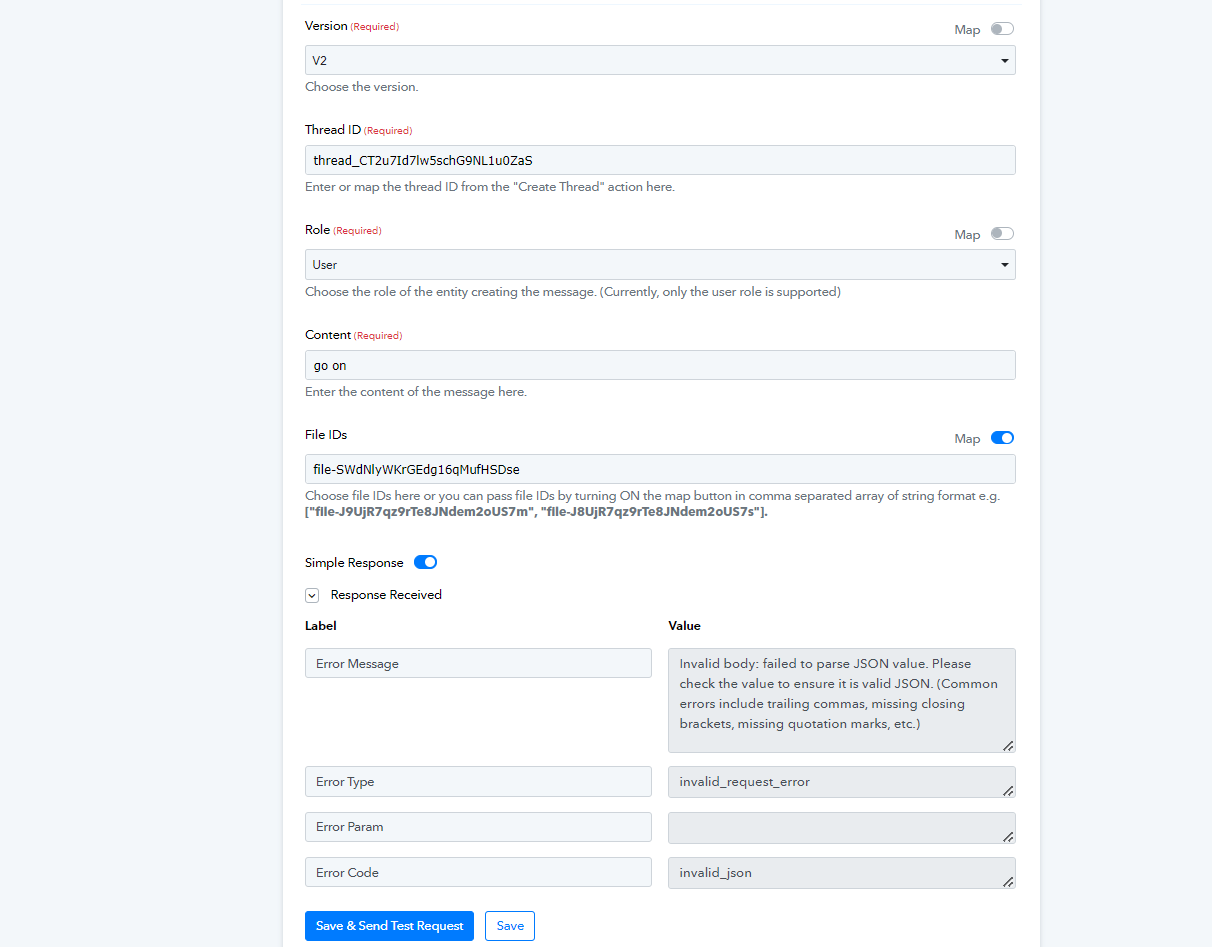The image size is (1212, 947).
Task: Click the Thread ID input field
Action: coord(660,160)
